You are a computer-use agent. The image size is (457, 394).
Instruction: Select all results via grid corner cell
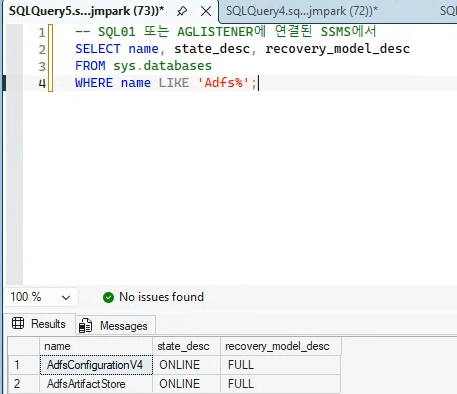point(24,346)
